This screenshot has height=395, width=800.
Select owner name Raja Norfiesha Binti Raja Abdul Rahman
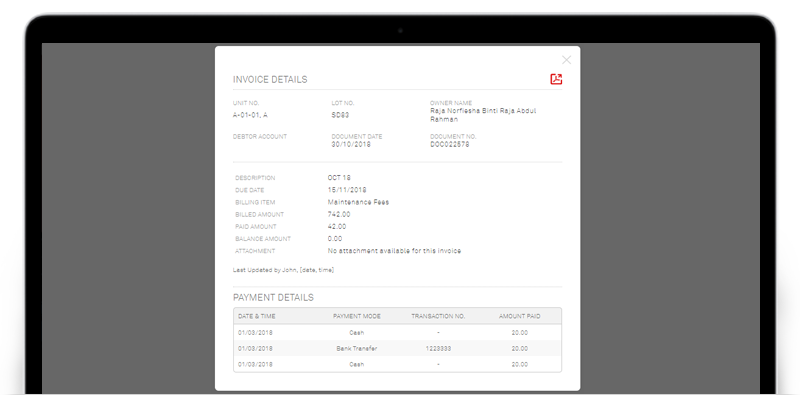(483, 115)
